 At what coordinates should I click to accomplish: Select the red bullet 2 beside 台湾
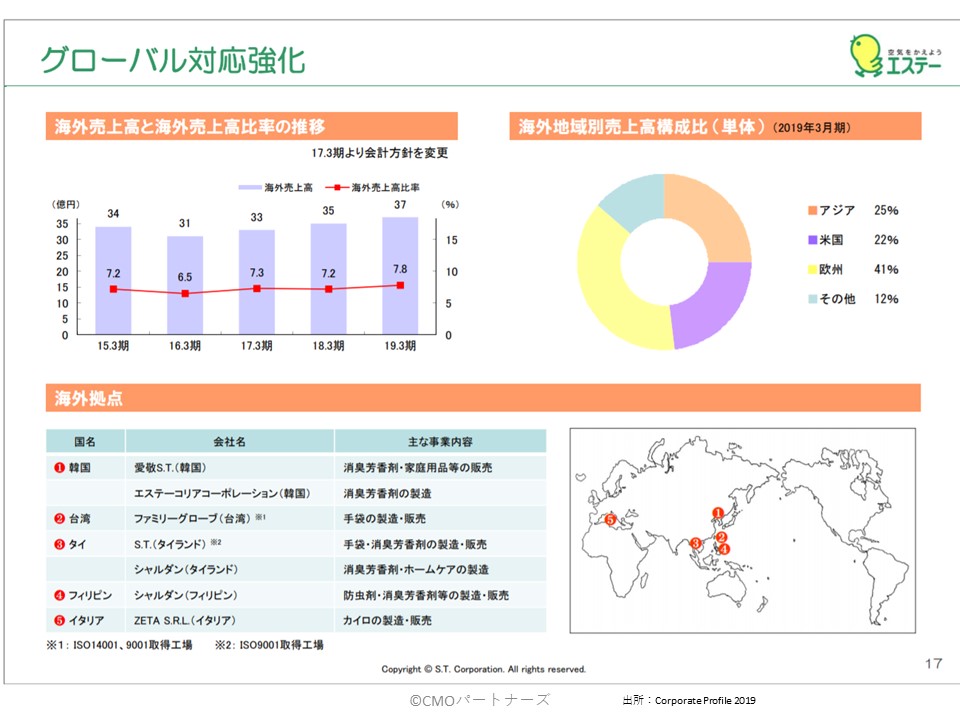[60, 519]
